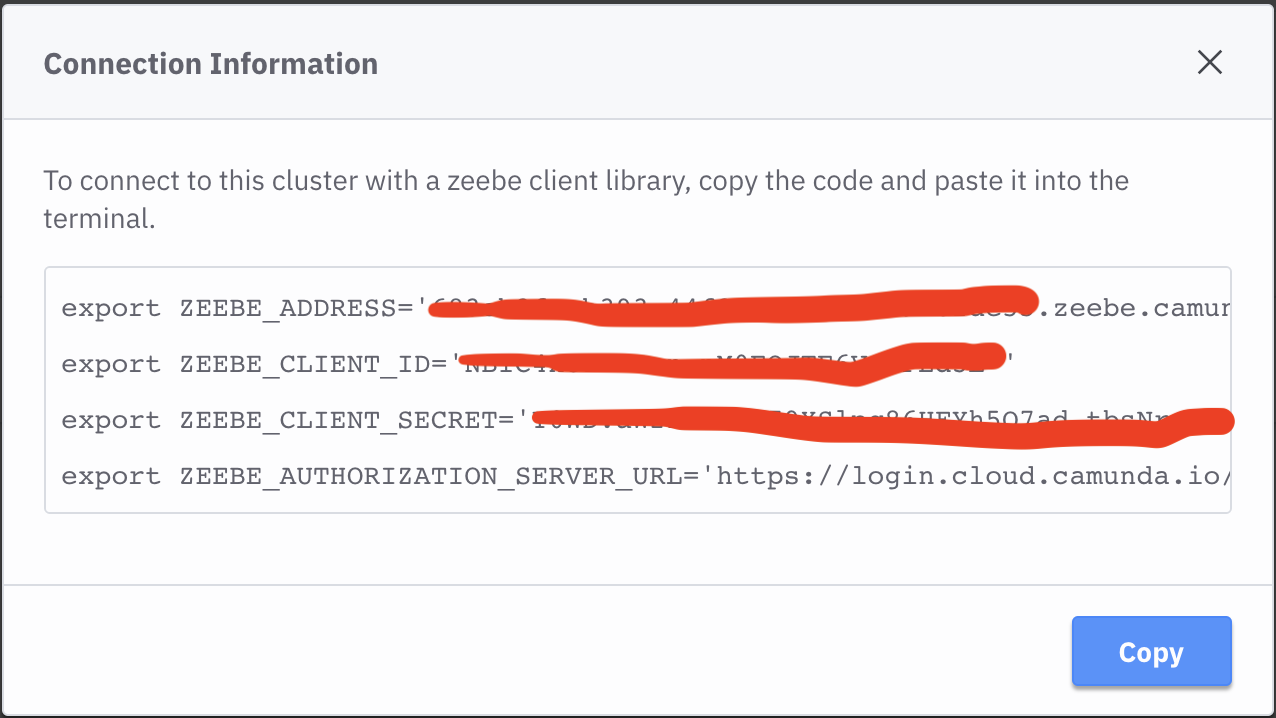Select the ZEEBE_AUTHORIZATION_SERVER_URL line
Screen dimensions: 1276x718
(x=645, y=476)
